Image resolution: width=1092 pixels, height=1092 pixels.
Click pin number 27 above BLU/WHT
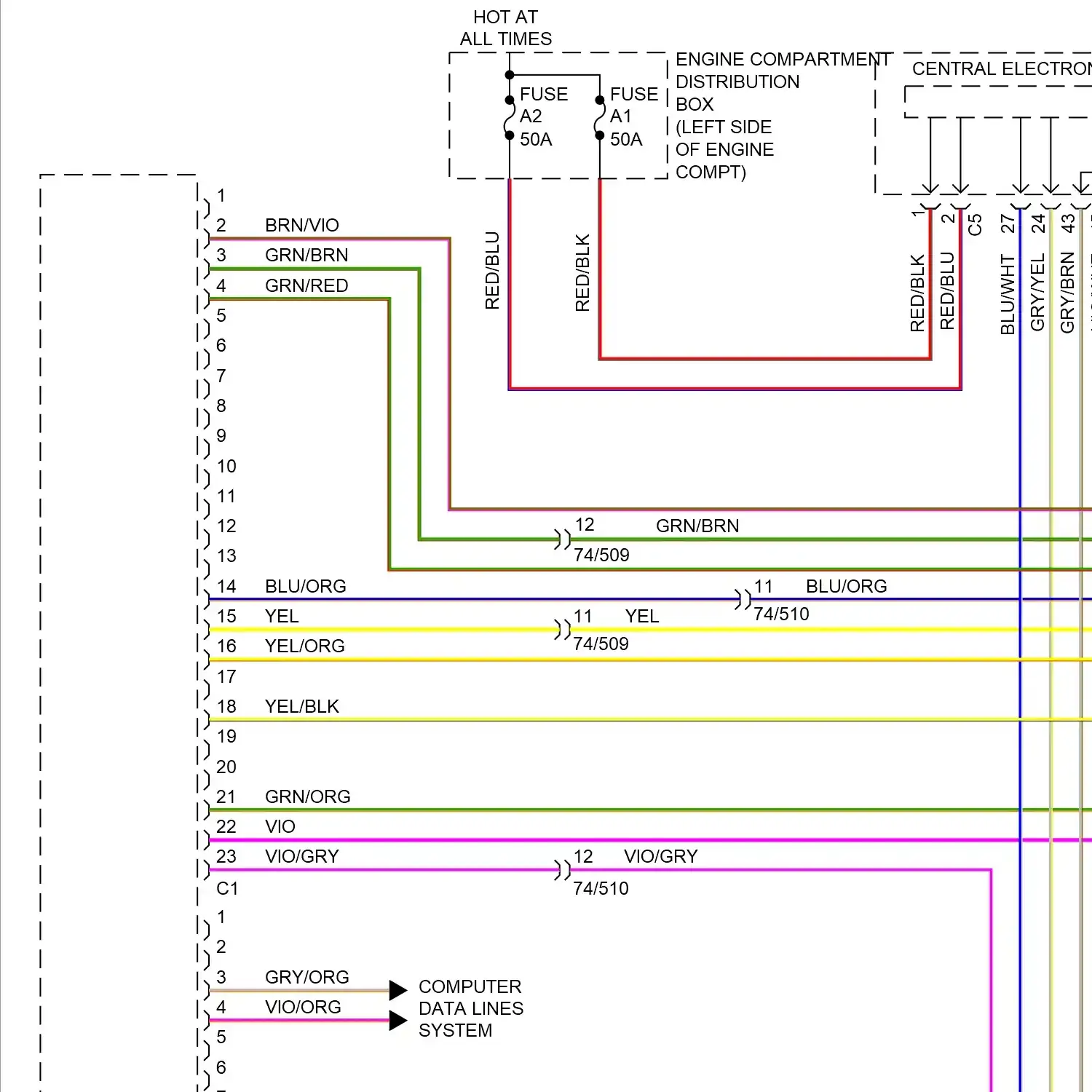[x=1008, y=223]
